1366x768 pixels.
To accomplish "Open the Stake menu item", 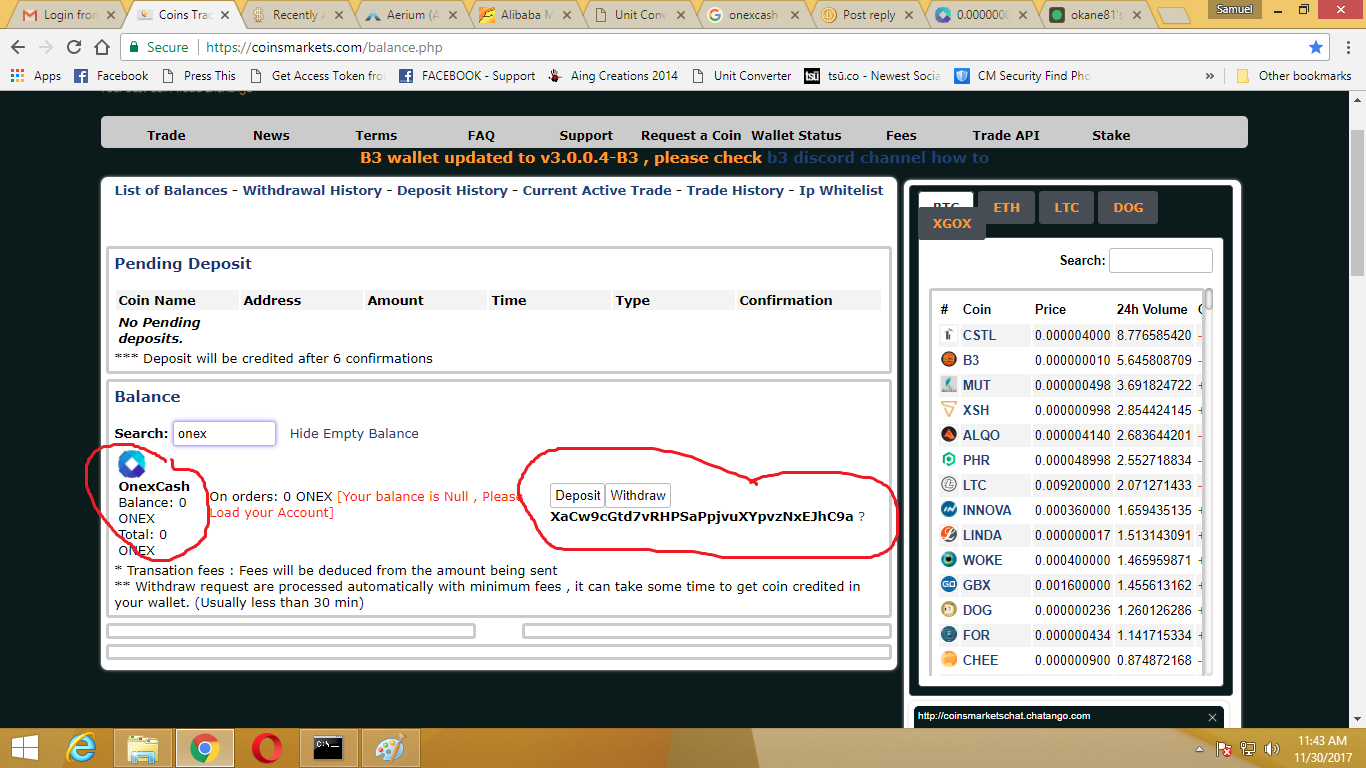I will (1111, 135).
